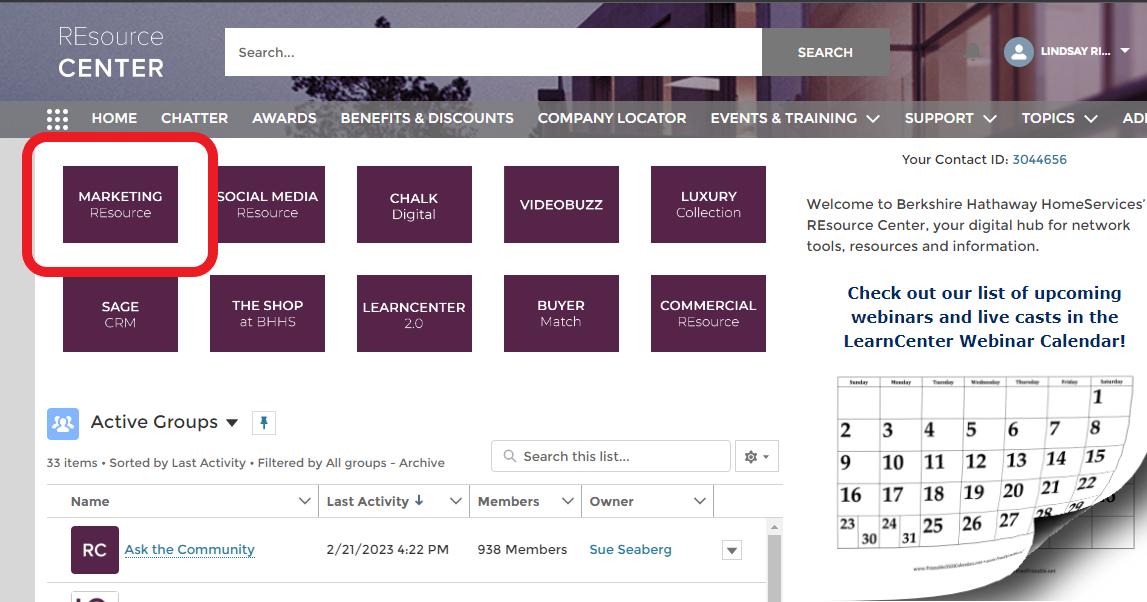Viewport: 1147px width, 602px height.
Task: Sort by the Owner column header
Action: tap(612, 501)
